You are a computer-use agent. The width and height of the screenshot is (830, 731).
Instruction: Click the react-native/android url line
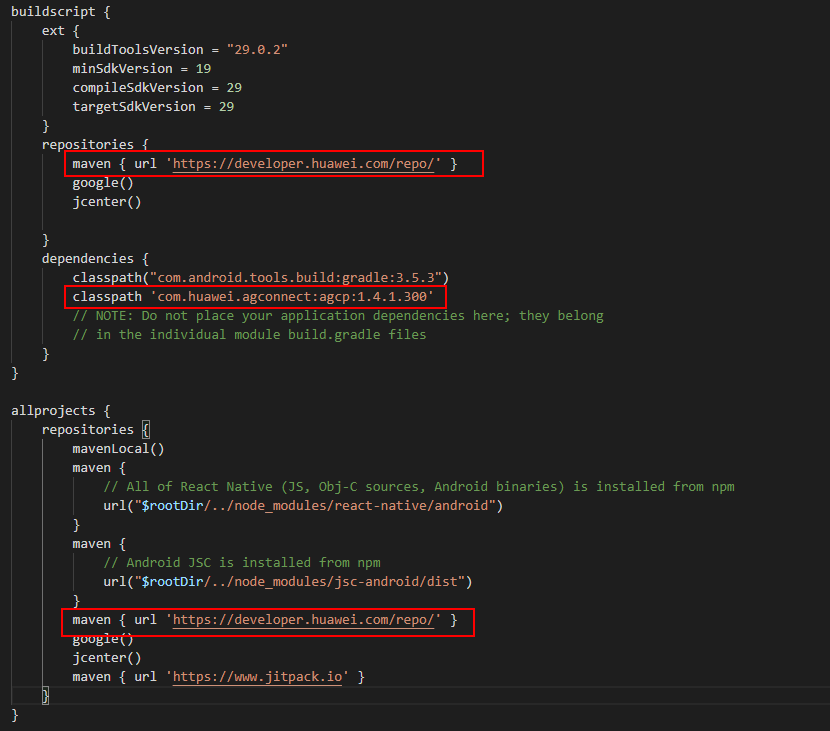303,506
